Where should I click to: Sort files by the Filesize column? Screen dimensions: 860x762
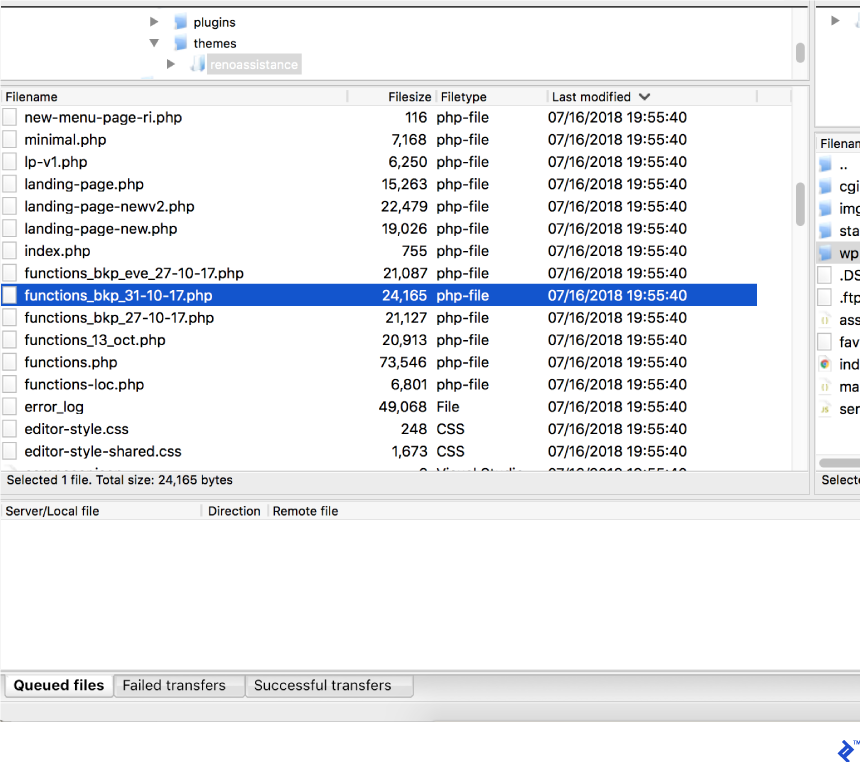click(x=409, y=96)
